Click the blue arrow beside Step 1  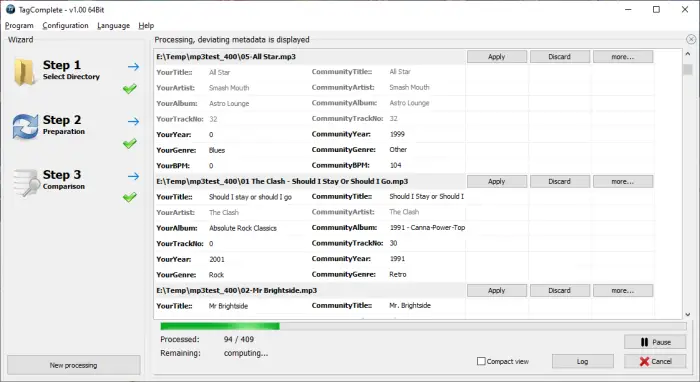(x=133, y=67)
